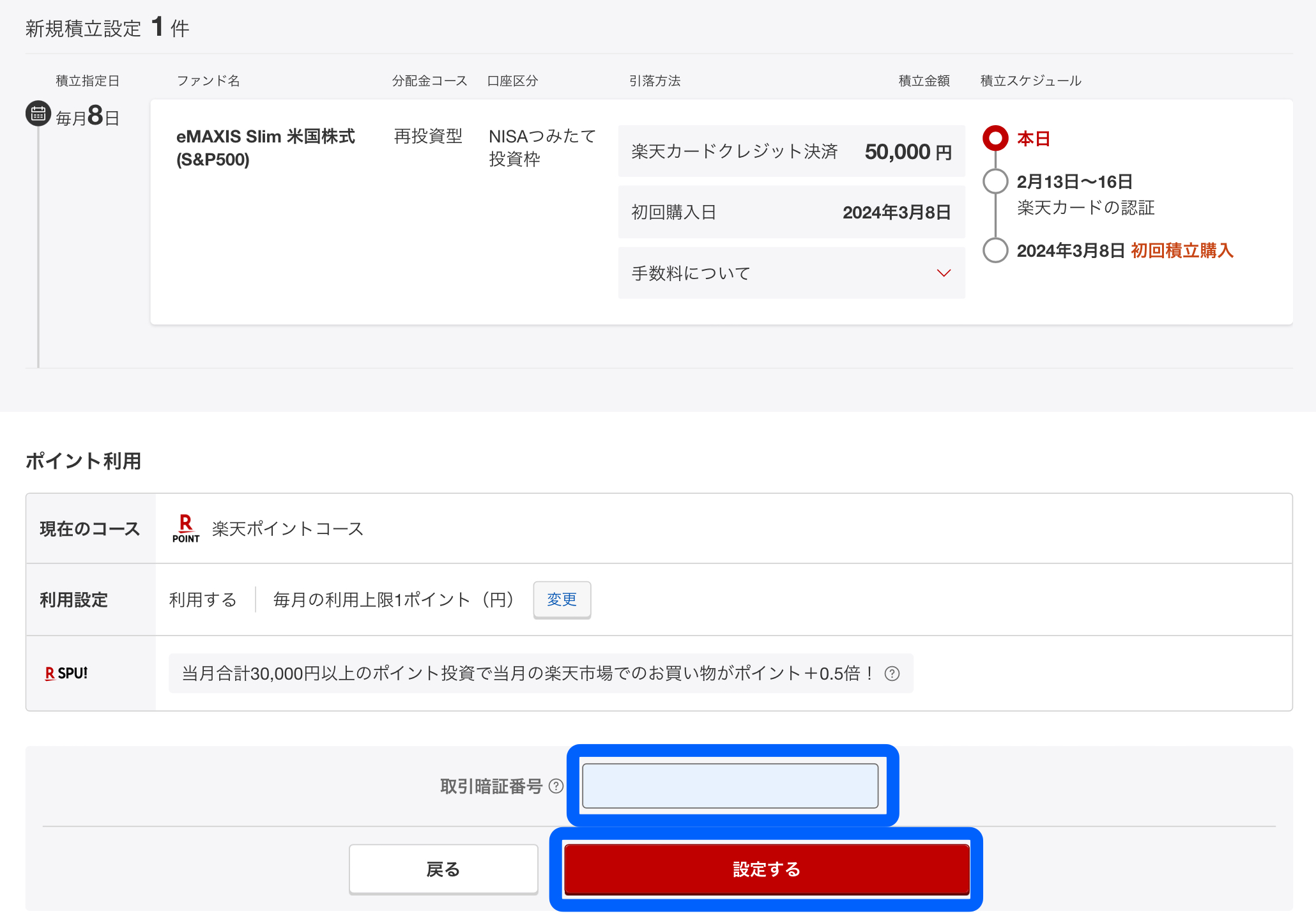The width and height of the screenshot is (1316, 923).
Task: Click the 再投資型 text
Action: [428, 136]
